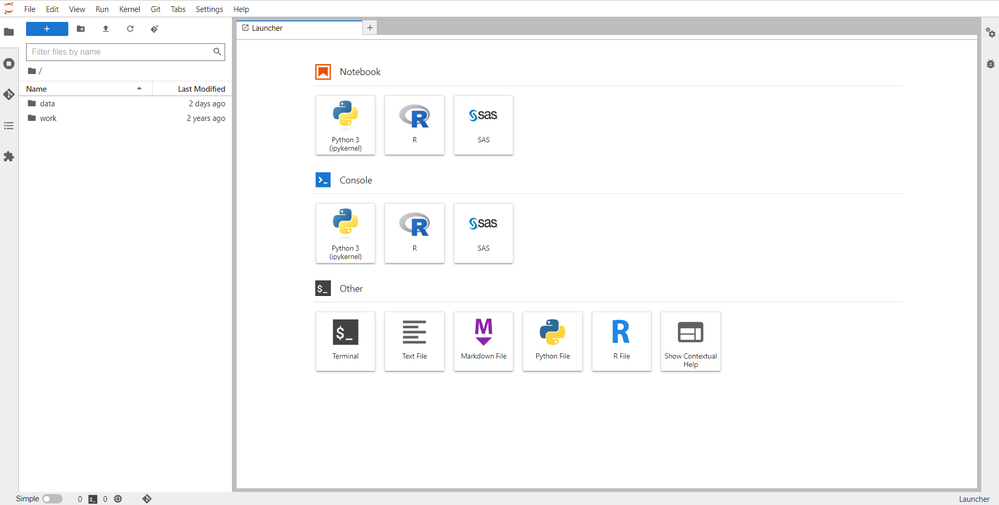The height and width of the screenshot is (505, 999).
Task: Open the Git sidebar panel
Action: [9, 94]
